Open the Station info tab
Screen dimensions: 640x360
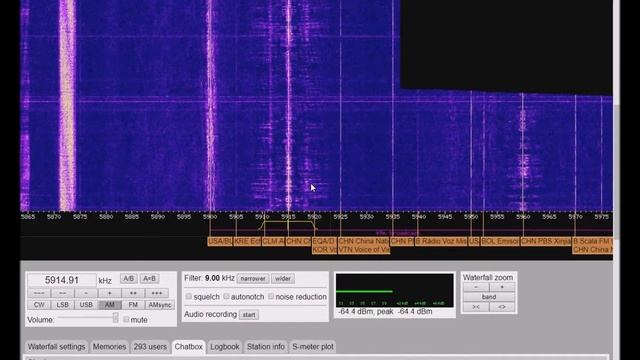click(266, 347)
